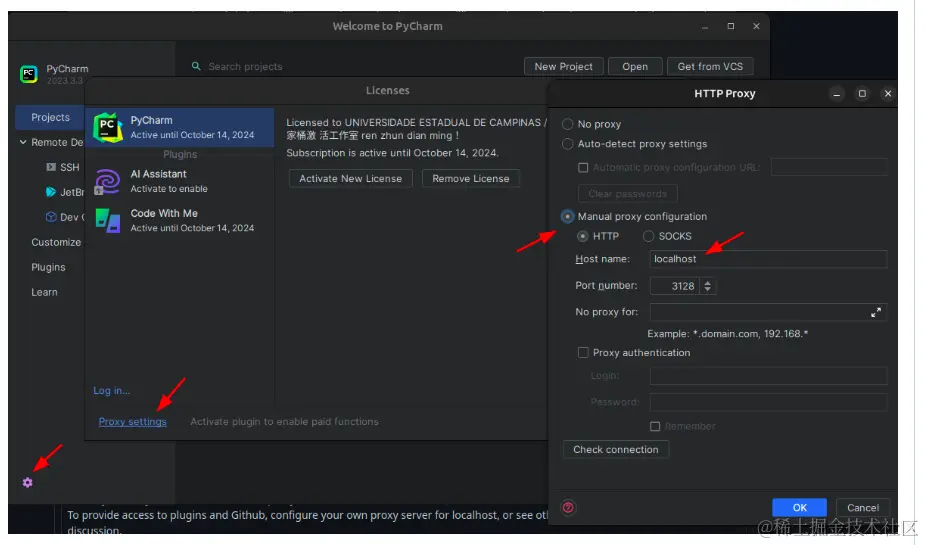Maximize the HTTP Proxy dialog

[862, 94]
